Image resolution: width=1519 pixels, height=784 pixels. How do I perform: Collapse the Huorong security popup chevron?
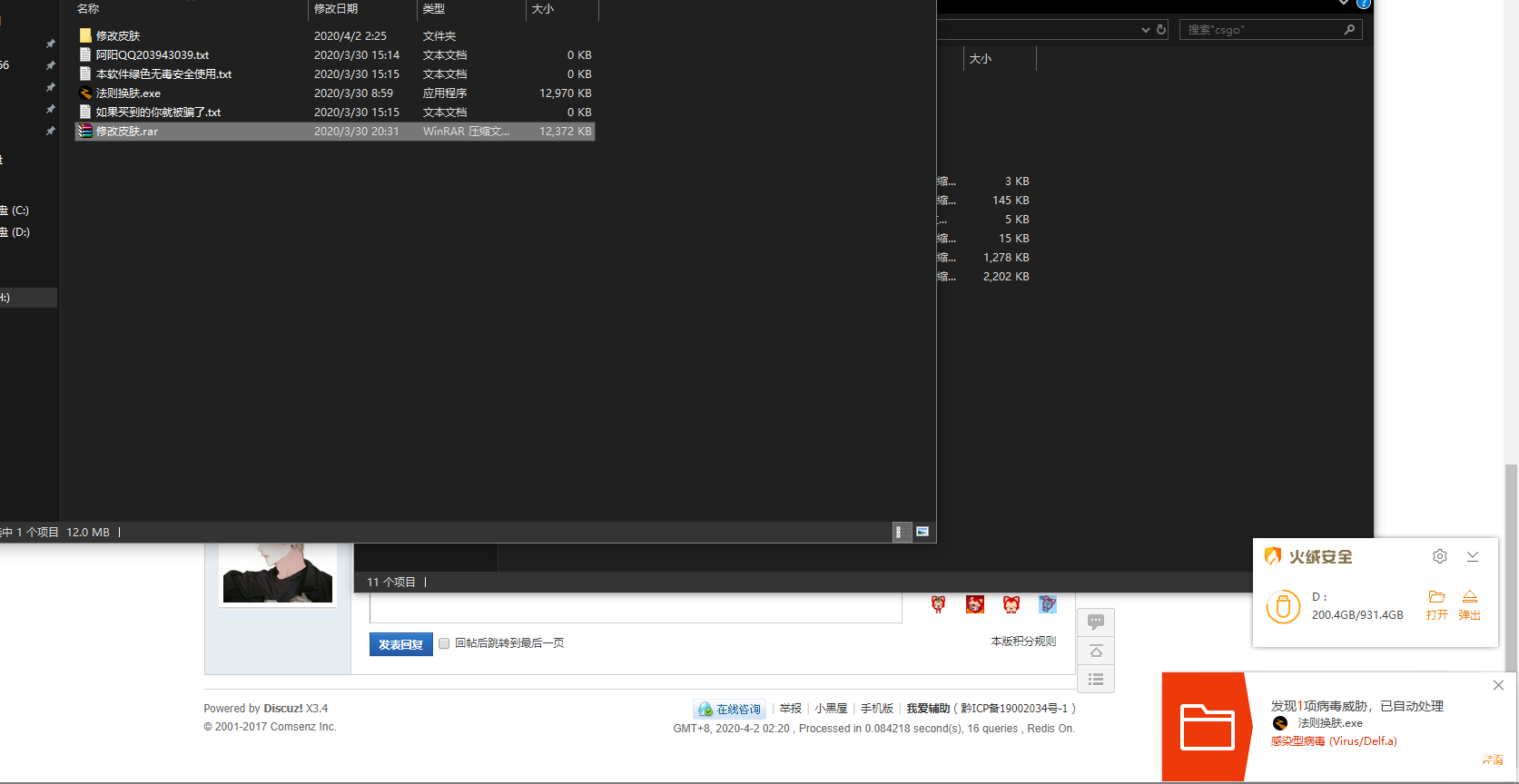pyautogui.click(x=1473, y=556)
